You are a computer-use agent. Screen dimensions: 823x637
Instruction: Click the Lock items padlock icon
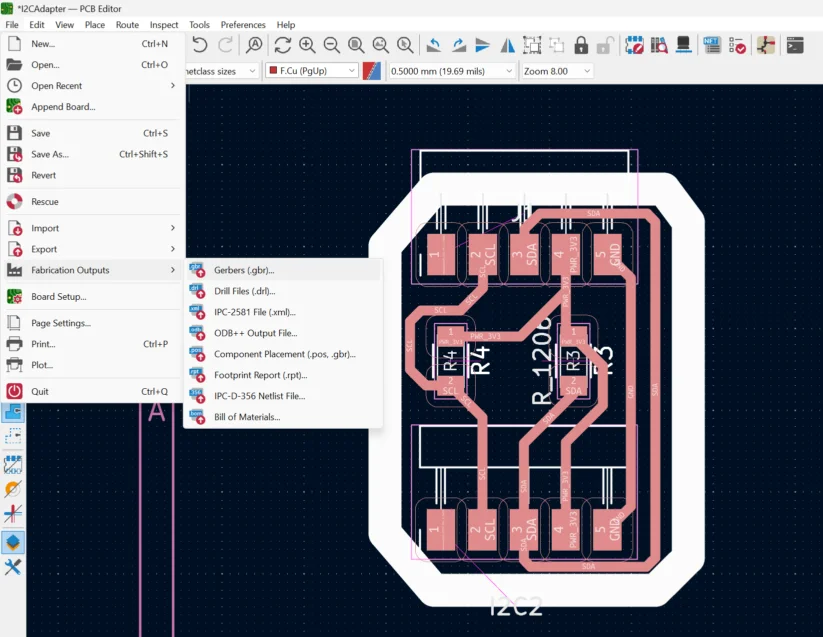point(581,45)
